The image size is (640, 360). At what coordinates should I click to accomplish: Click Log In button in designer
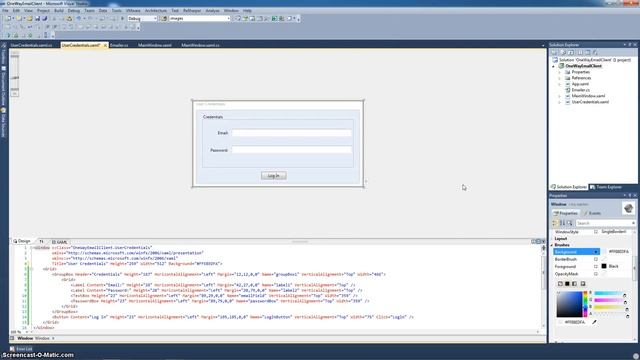click(273, 176)
